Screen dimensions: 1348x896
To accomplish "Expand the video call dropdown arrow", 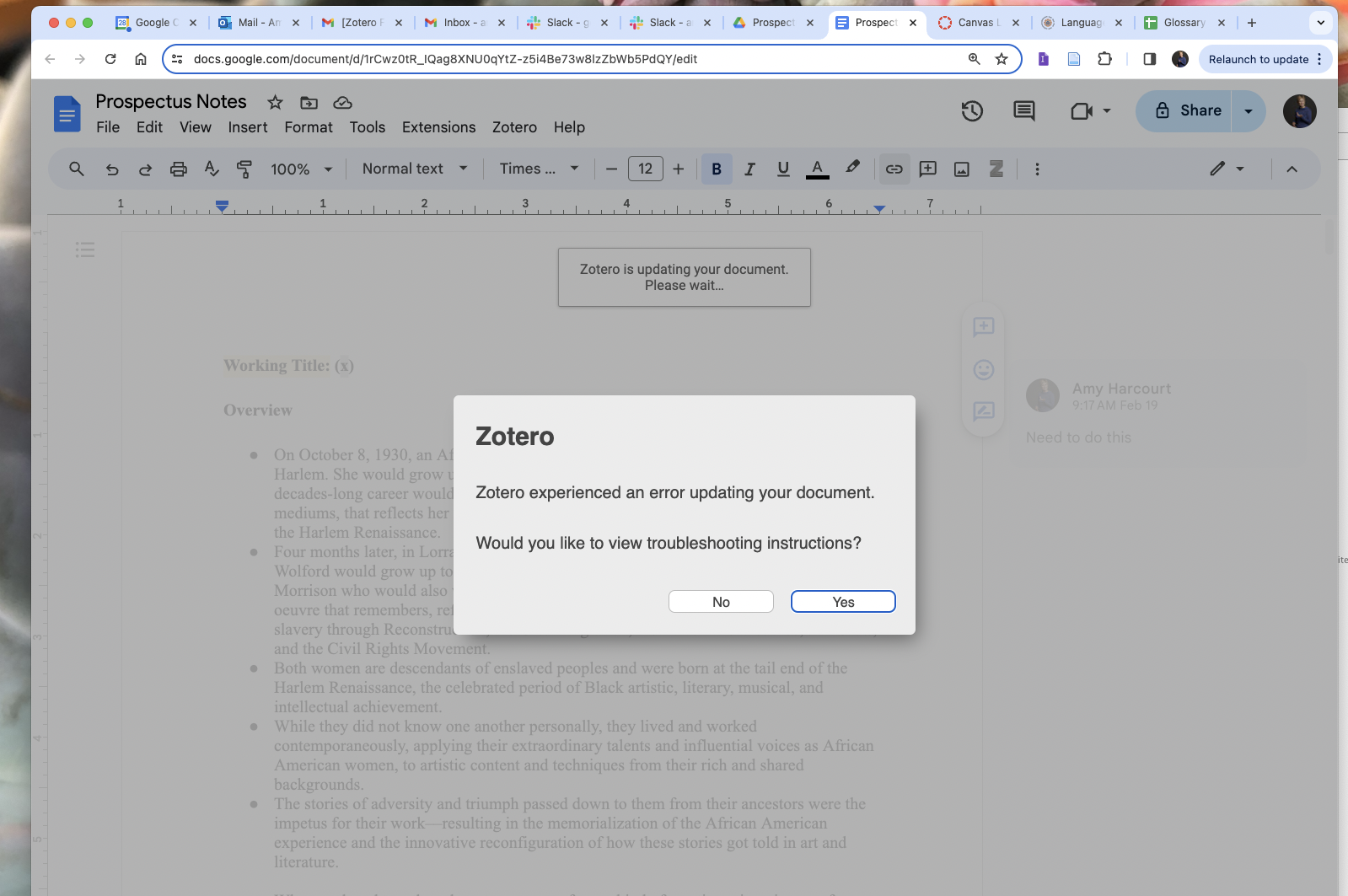I will click(x=1107, y=110).
